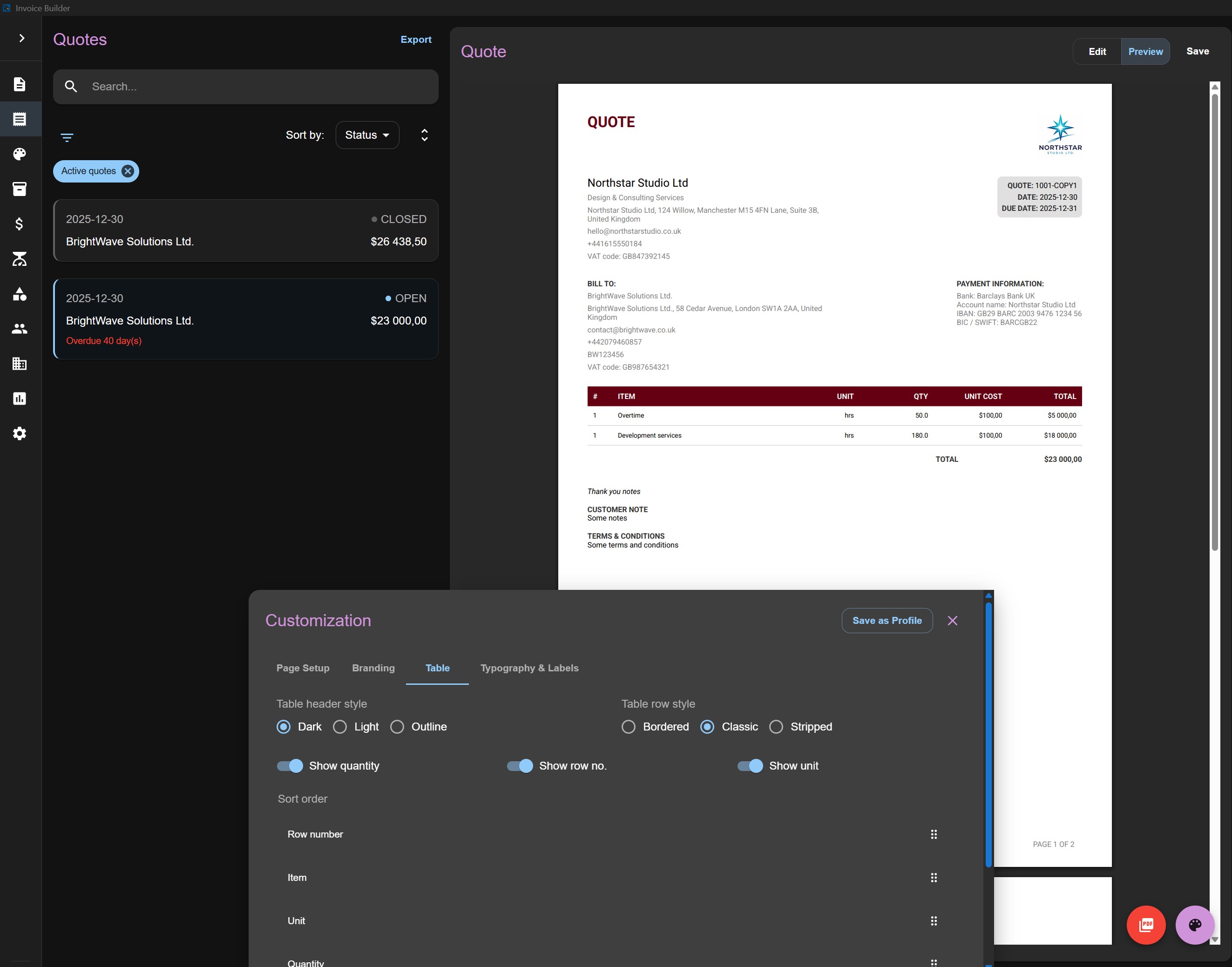Switch to the Table tab

(x=437, y=668)
